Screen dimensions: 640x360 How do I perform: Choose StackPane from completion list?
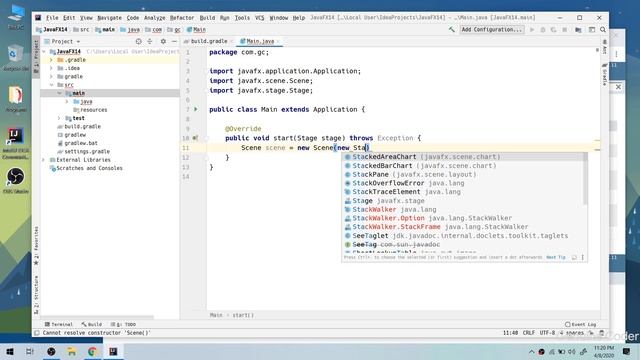coord(464,174)
